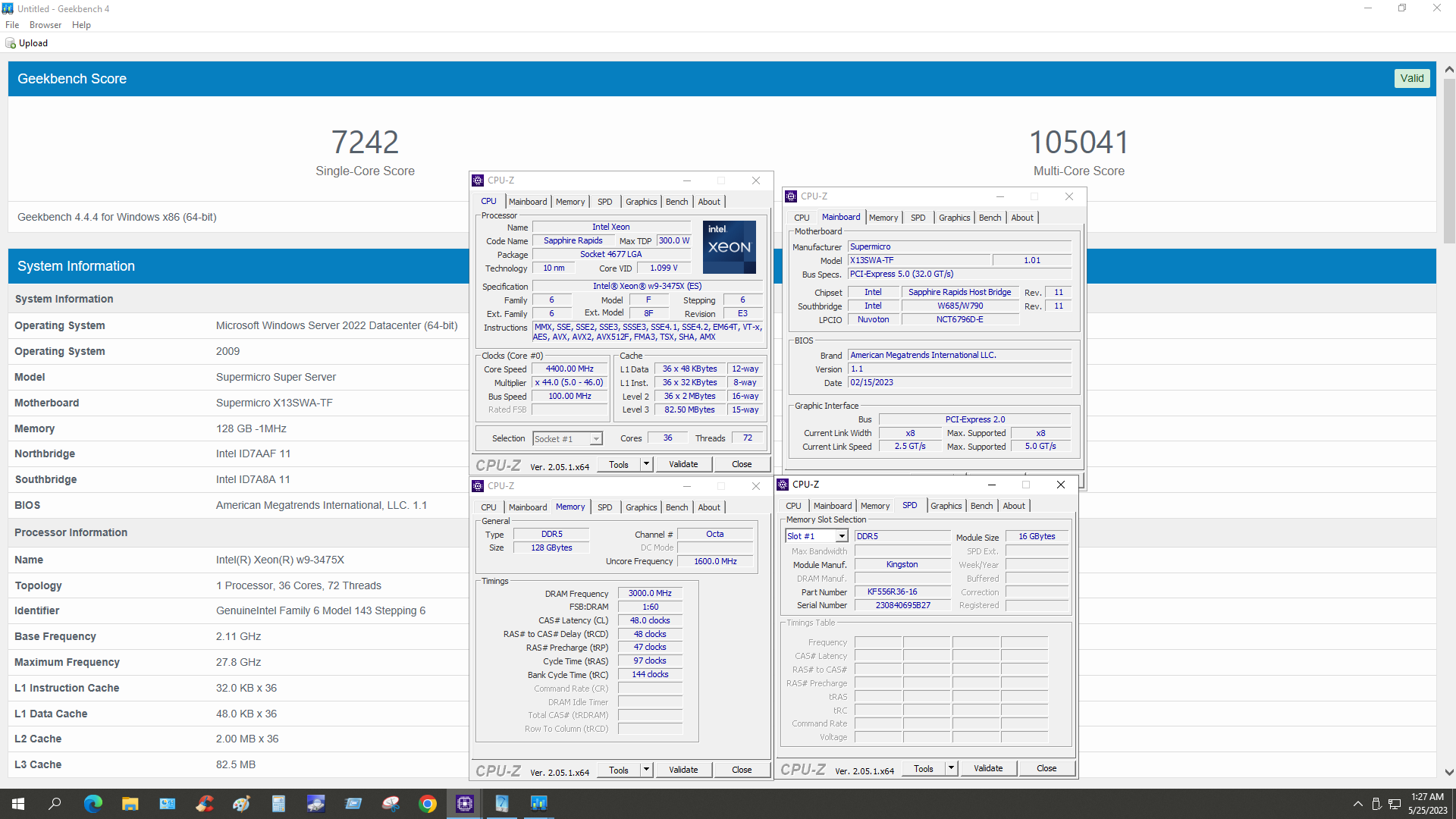1456x819 pixels.
Task: Open the File menu in Geekbench
Action: point(12,25)
